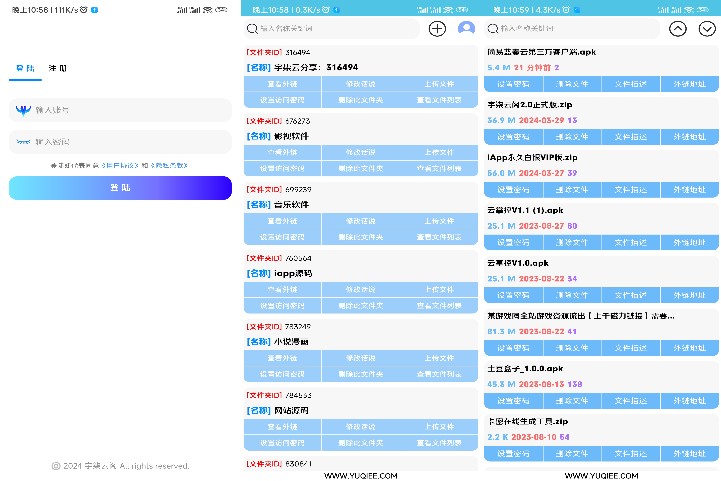This screenshot has height=481, width=721.
Task: Click the circled down-arrow icon
Action: pyautogui.click(x=706, y=29)
